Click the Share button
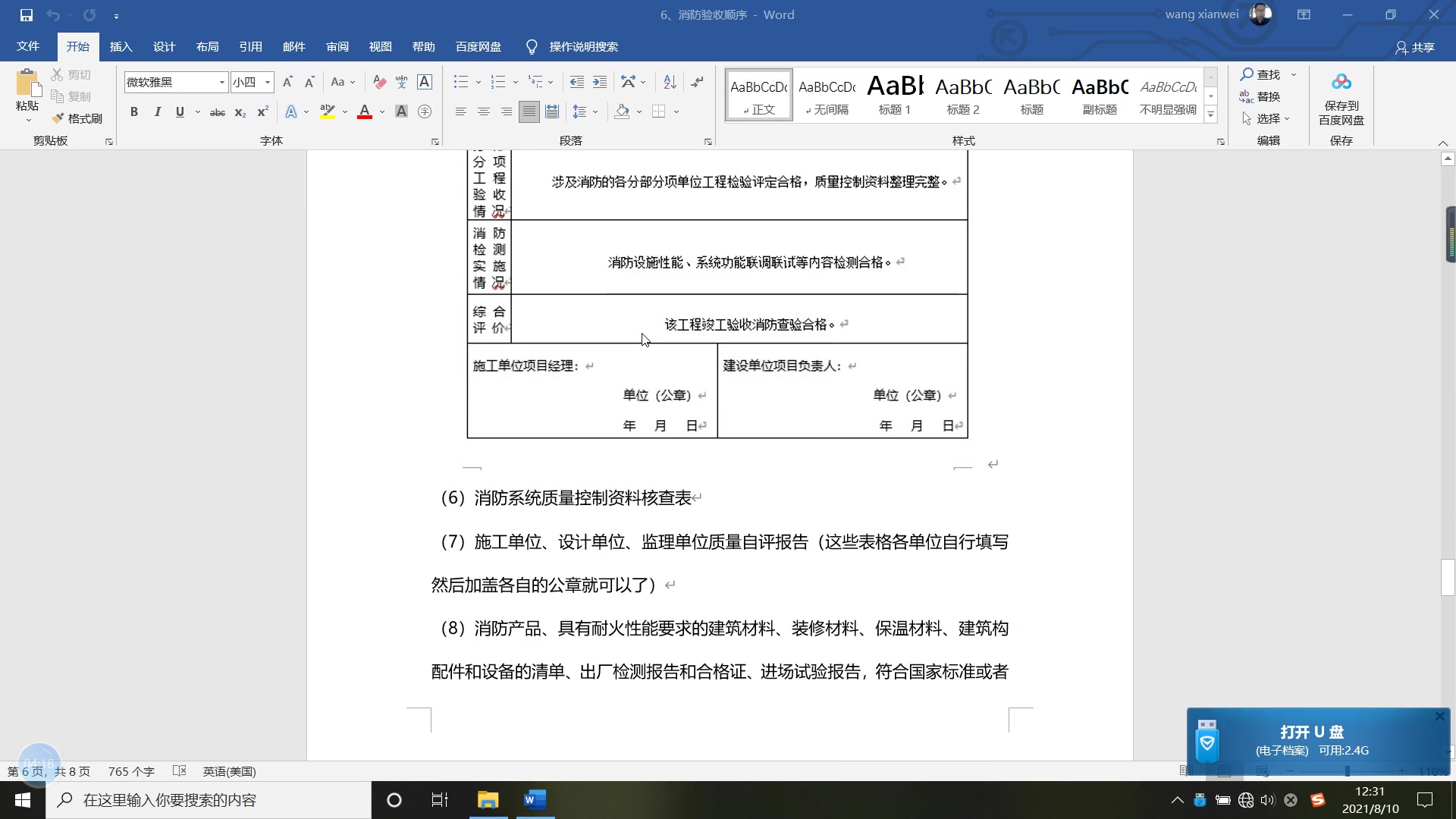 click(1415, 47)
